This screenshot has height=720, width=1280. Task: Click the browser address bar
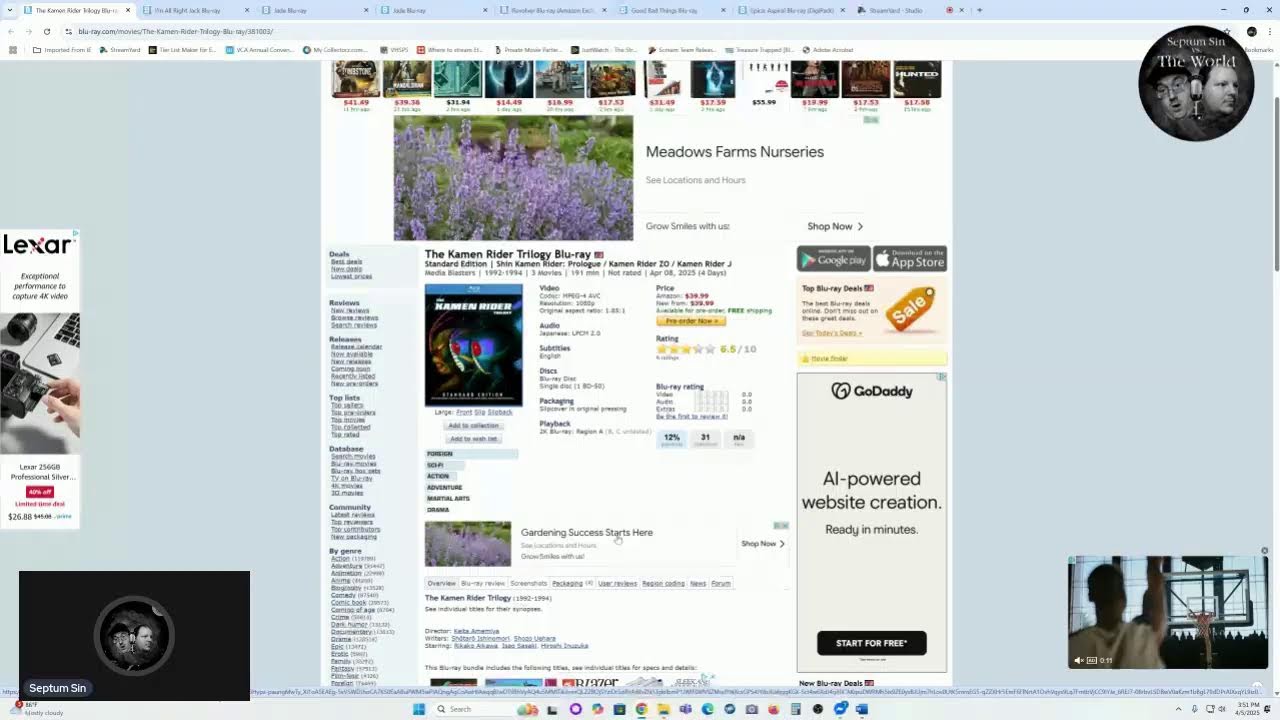click(x=640, y=31)
